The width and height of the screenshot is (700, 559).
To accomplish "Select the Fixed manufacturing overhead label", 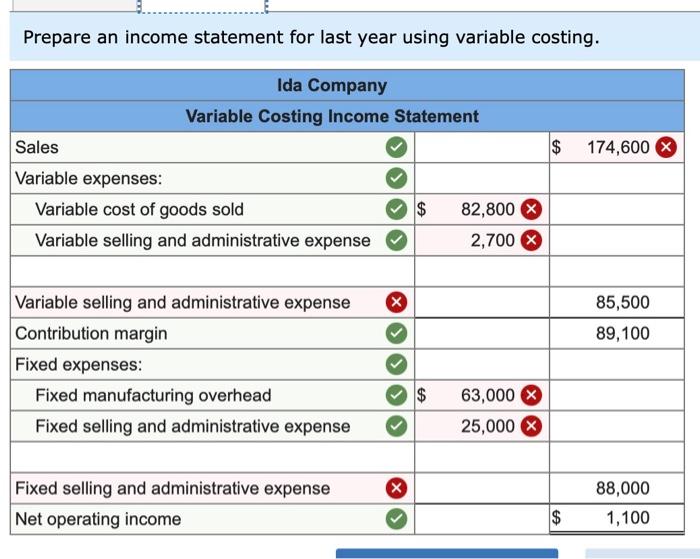I will 153,395.
